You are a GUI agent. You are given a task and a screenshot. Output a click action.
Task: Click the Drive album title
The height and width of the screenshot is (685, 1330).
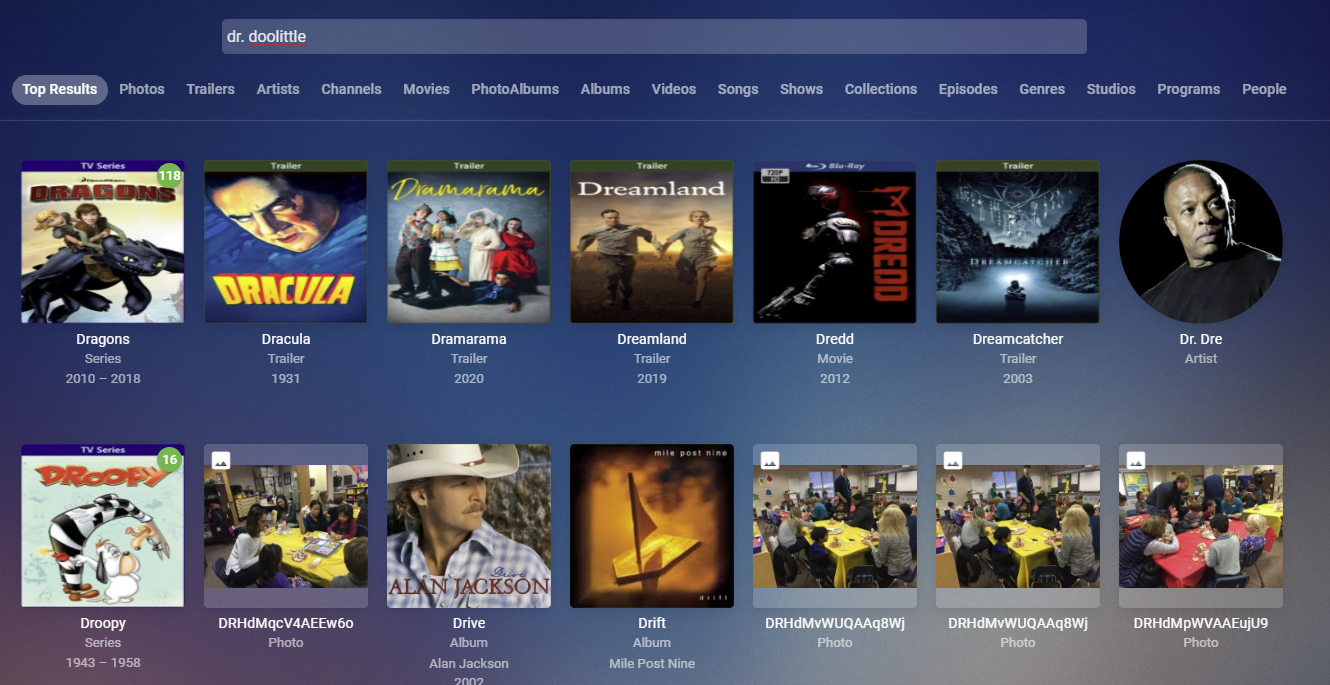click(469, 623)
